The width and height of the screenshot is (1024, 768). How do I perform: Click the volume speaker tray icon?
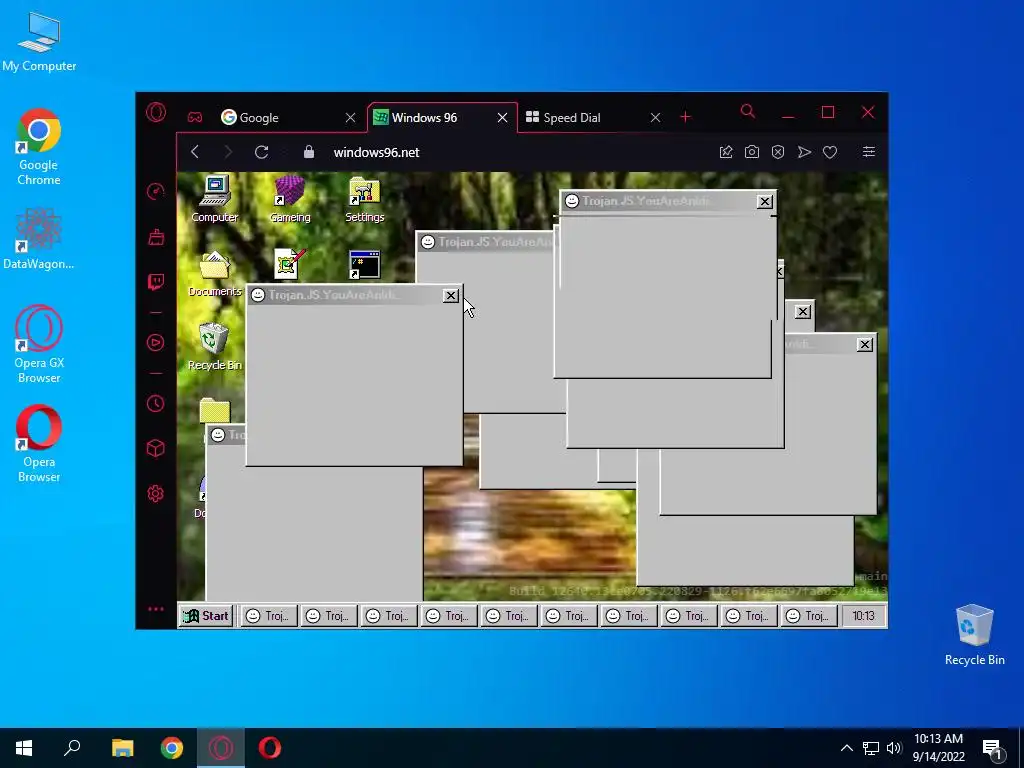point(894,748)
